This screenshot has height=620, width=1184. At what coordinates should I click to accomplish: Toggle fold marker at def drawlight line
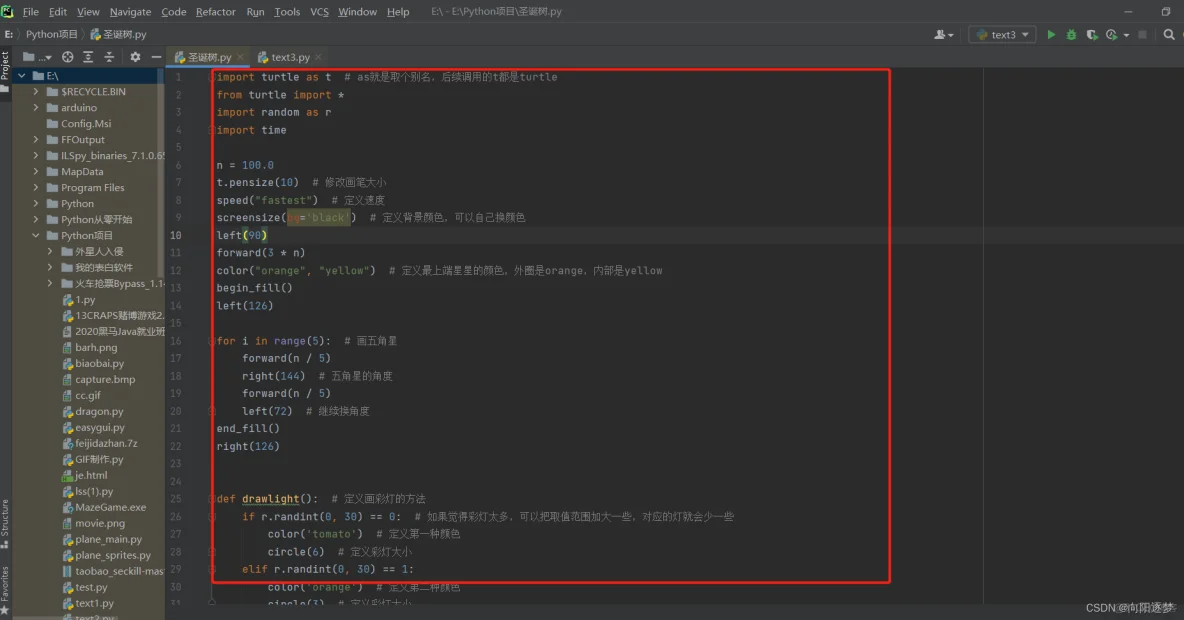211,498
